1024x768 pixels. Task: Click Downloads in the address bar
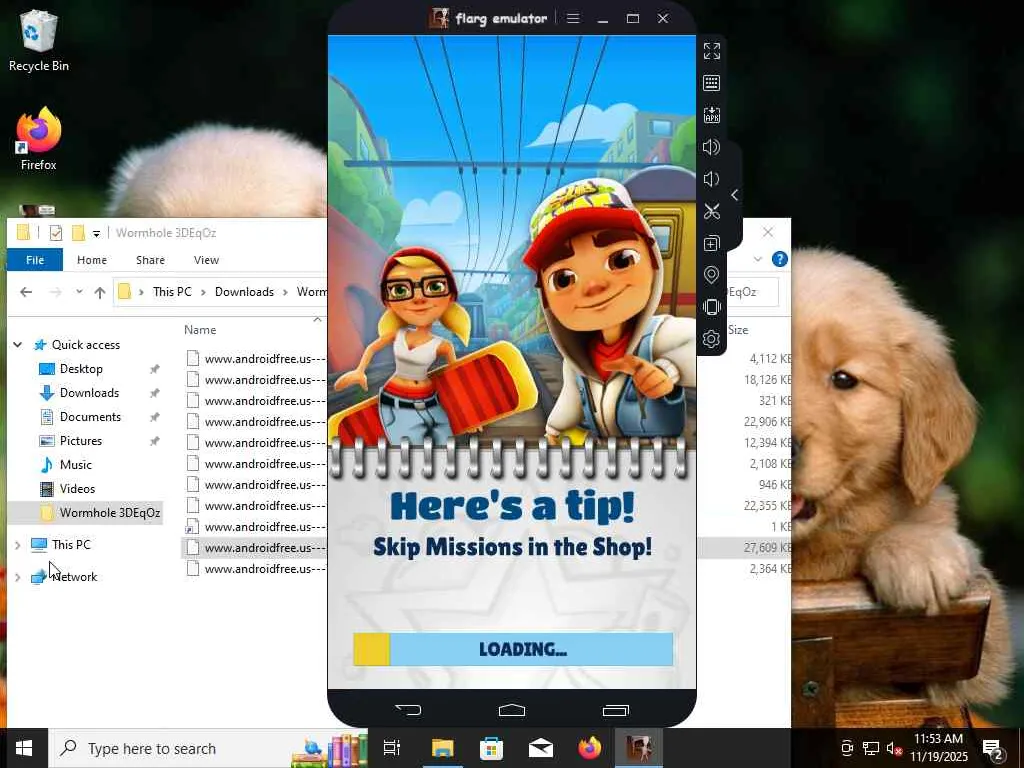pyautogui.click(x=244, y=292)
